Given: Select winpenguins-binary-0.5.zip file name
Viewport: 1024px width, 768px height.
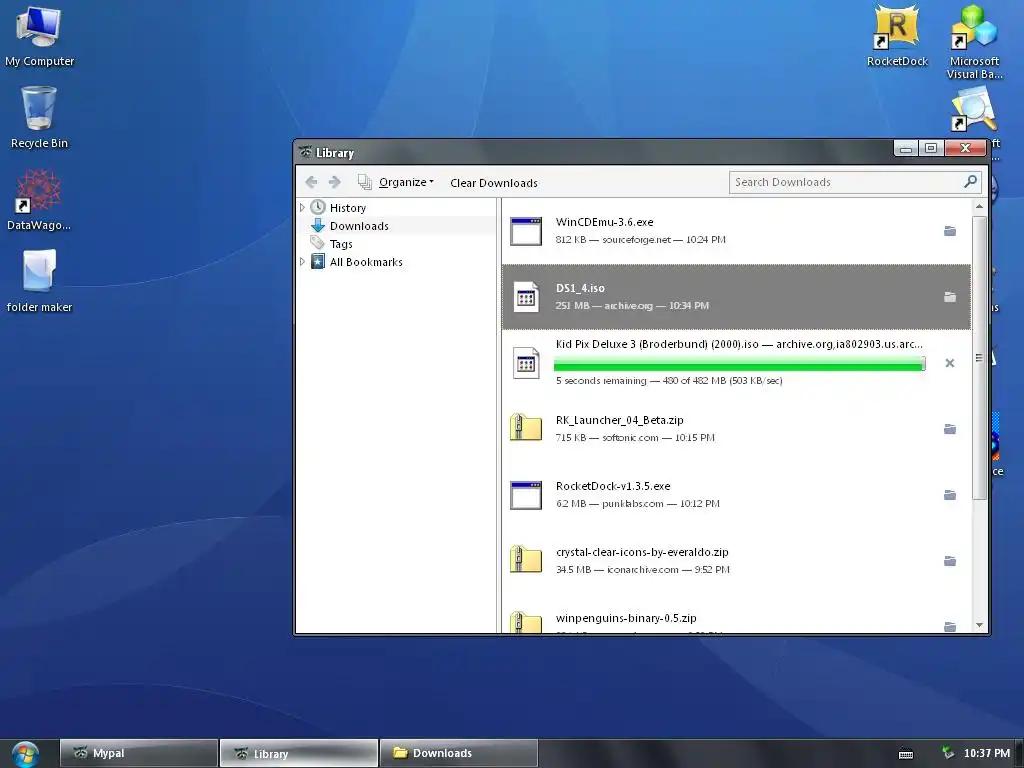Looking at the screenshot, I should coord(626,618).
